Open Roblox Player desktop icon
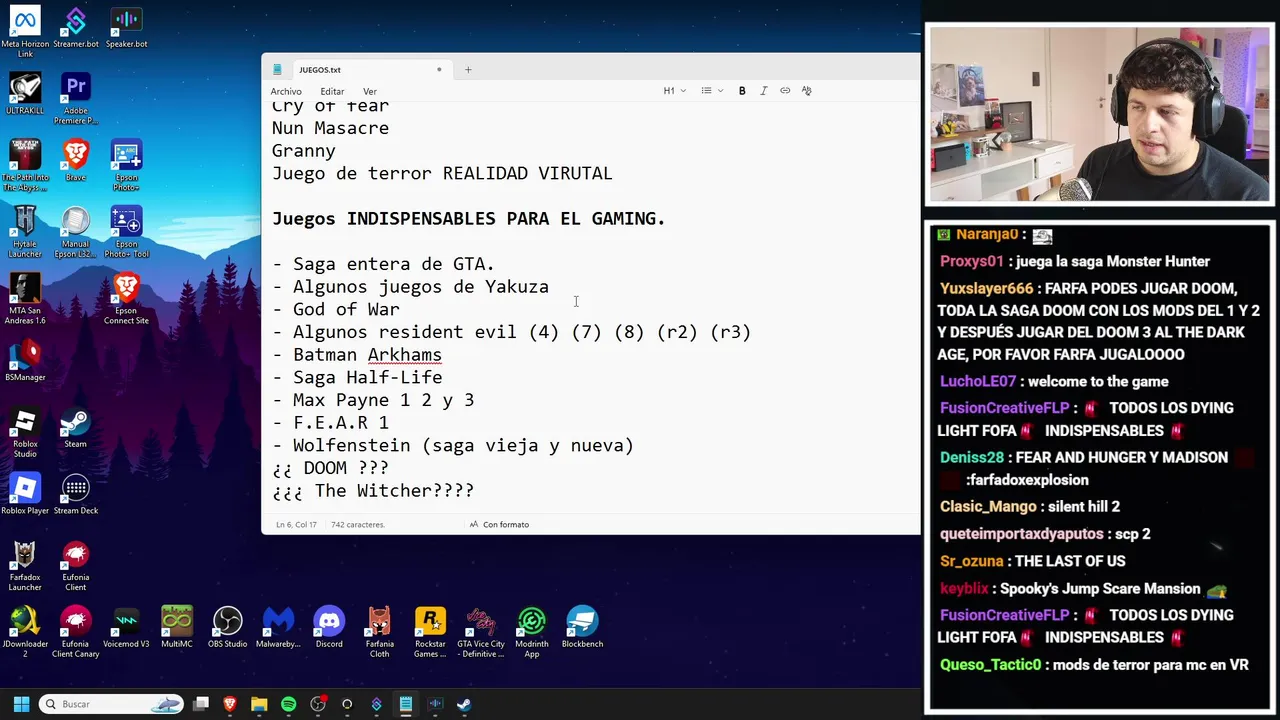This screenshot has width=1280, height=720. (25, 494)
